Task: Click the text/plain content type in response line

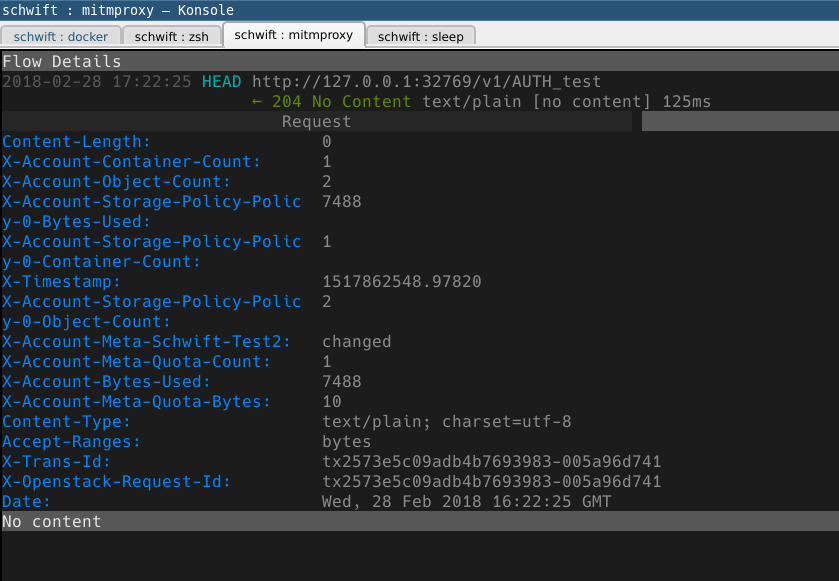Action: [x=471, y=102]
